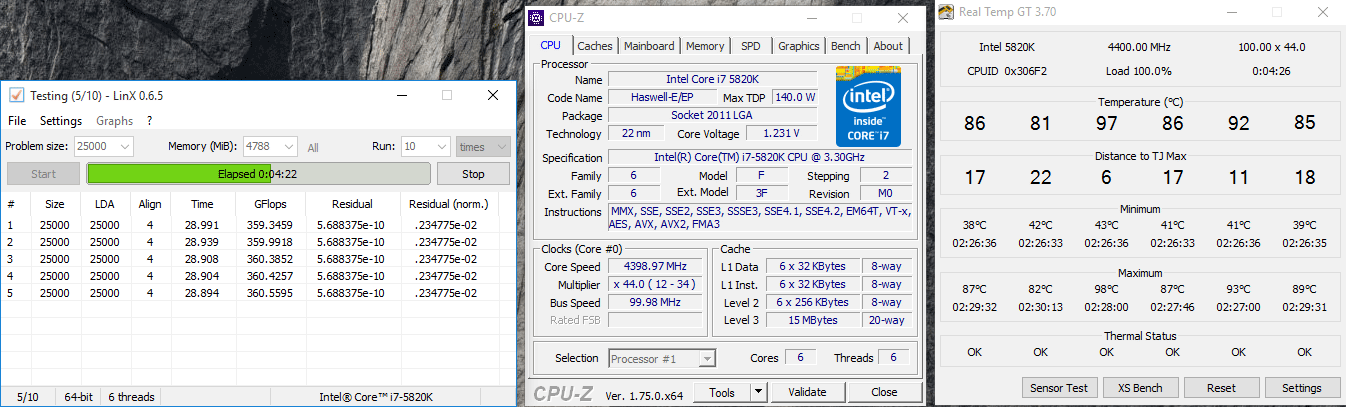
Task: Select GFlops value 360.4257 in row 4
Action: click(269, 276)
